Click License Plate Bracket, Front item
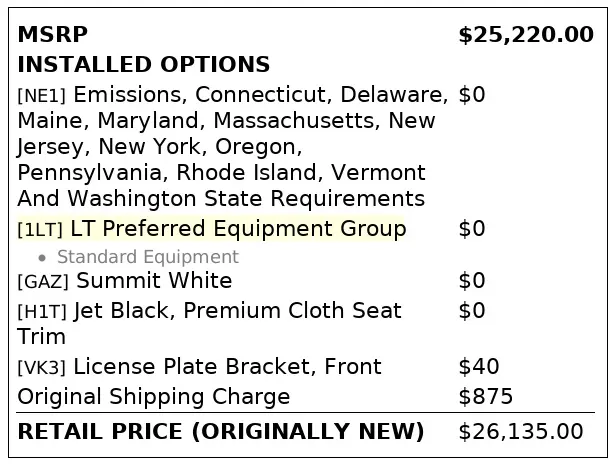Image resolution: width=614 pixels, height=466 pixels. pyautogui.click(x=227, y=367)
